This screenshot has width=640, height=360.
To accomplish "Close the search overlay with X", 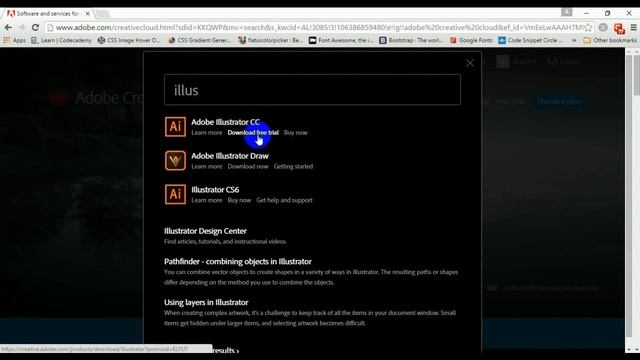I will (470, 63).
